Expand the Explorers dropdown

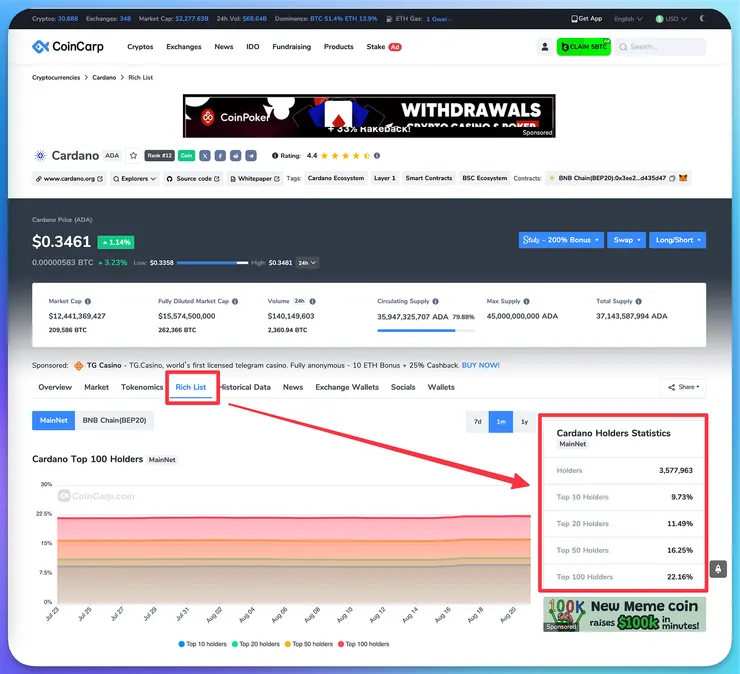(135, 178)
